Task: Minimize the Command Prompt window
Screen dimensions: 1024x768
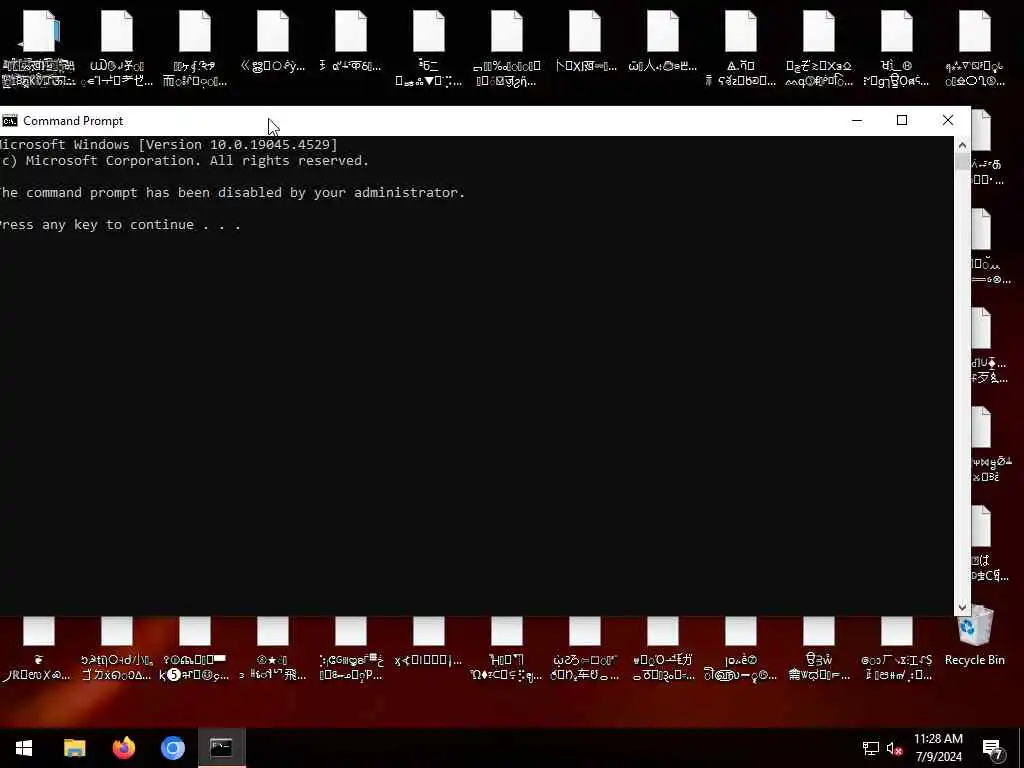Action: pyautogui.click(x=857, y=120)
